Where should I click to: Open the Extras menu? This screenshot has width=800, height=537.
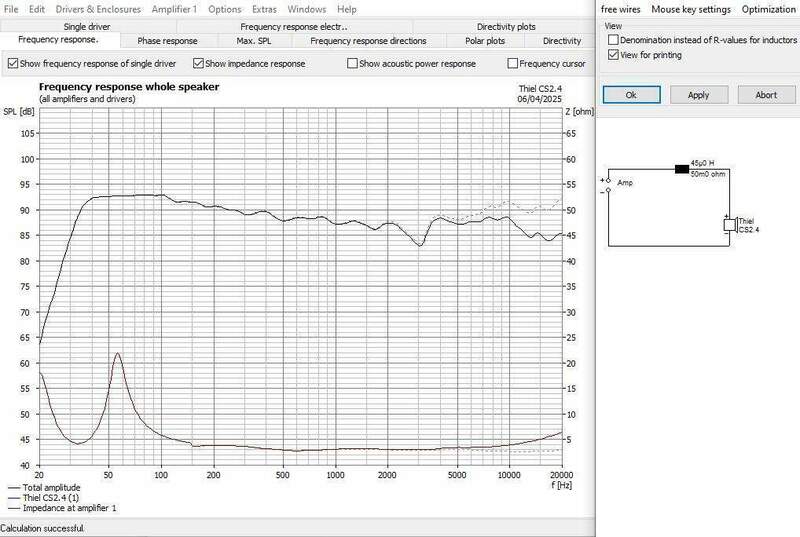click(x=265, y=9)
